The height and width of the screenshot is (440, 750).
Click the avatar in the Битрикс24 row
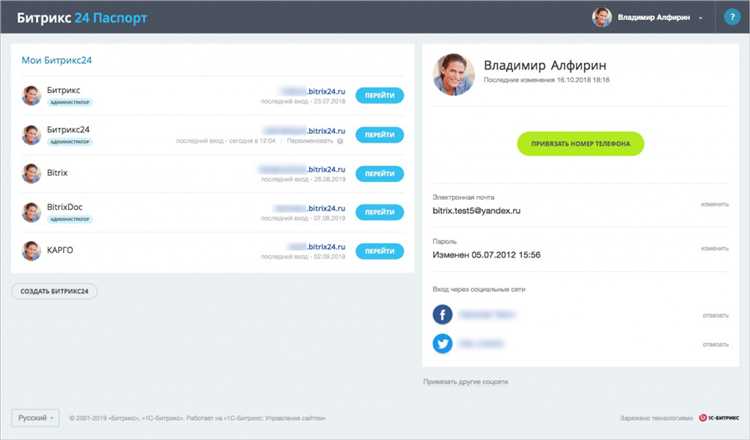[x=32, y=134]
